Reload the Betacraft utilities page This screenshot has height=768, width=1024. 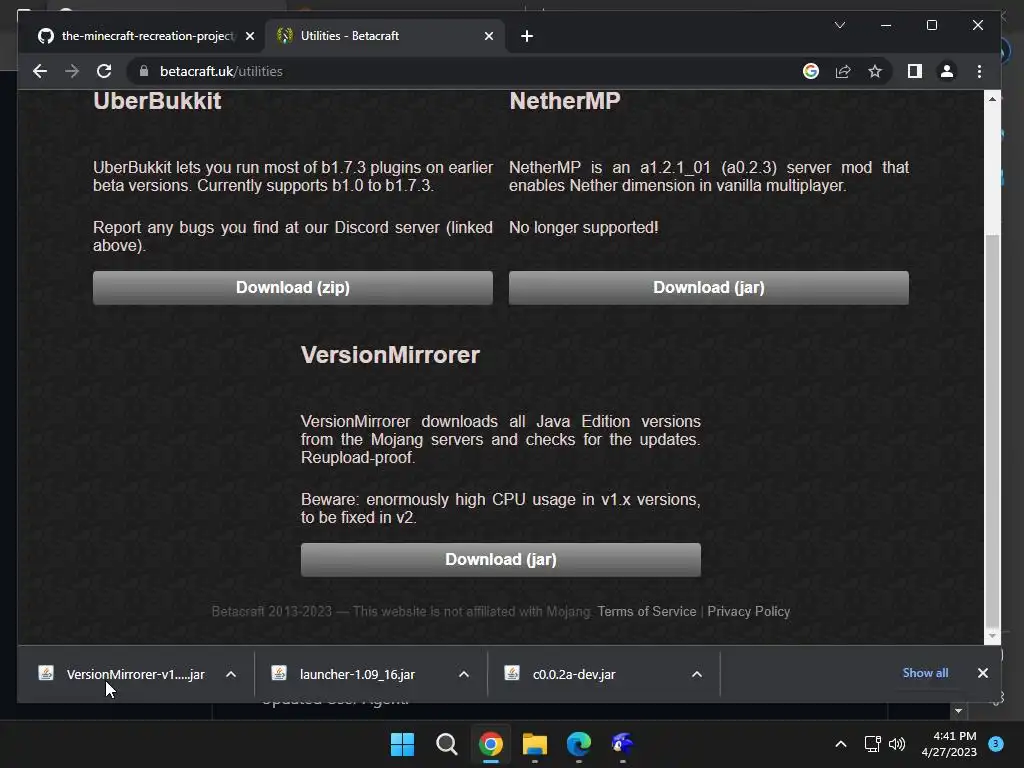(x=104, y=71)
